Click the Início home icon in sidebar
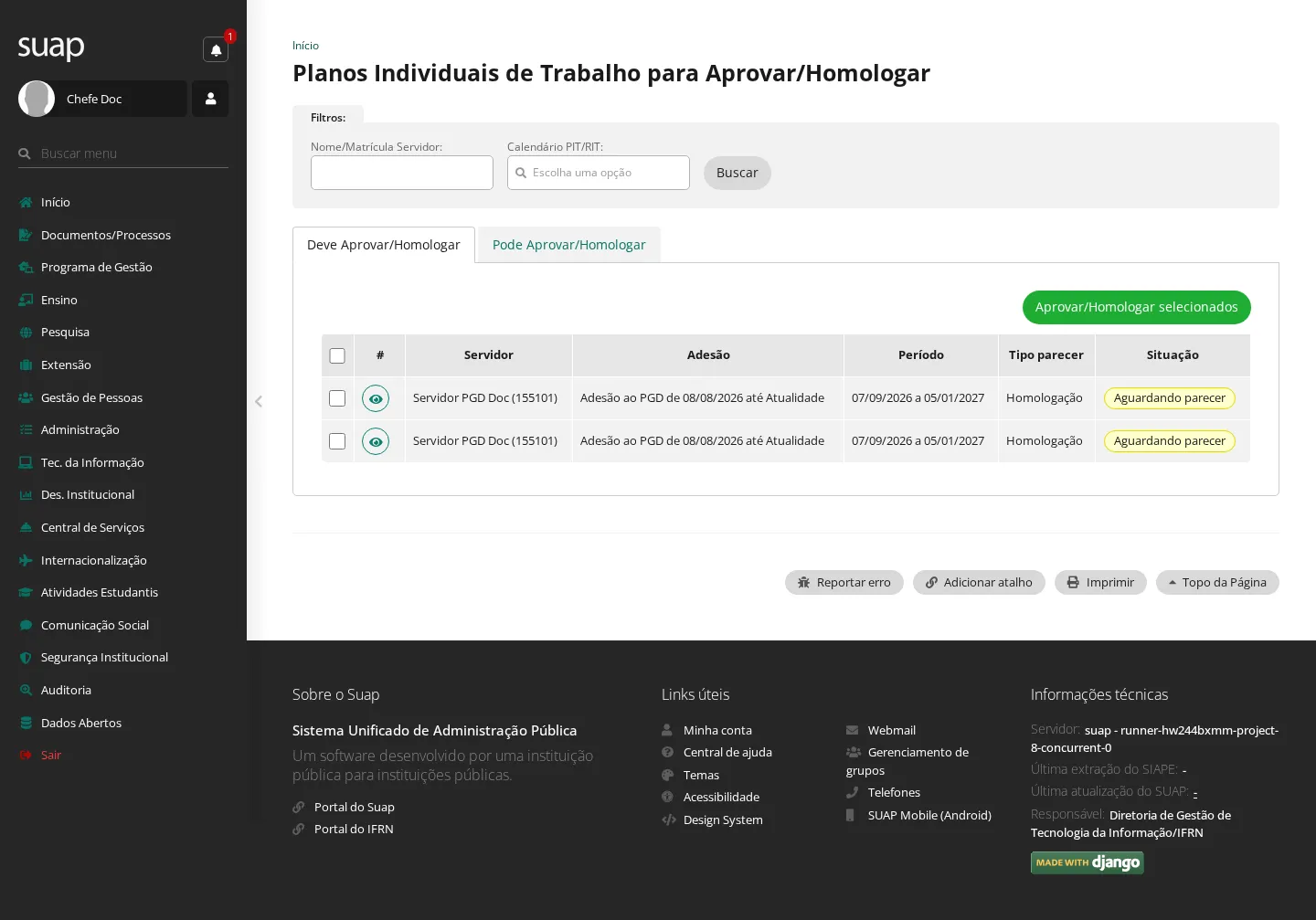The width and height of the screenshot is (1316, 920). pyautogui.click(x=26, y=202)
